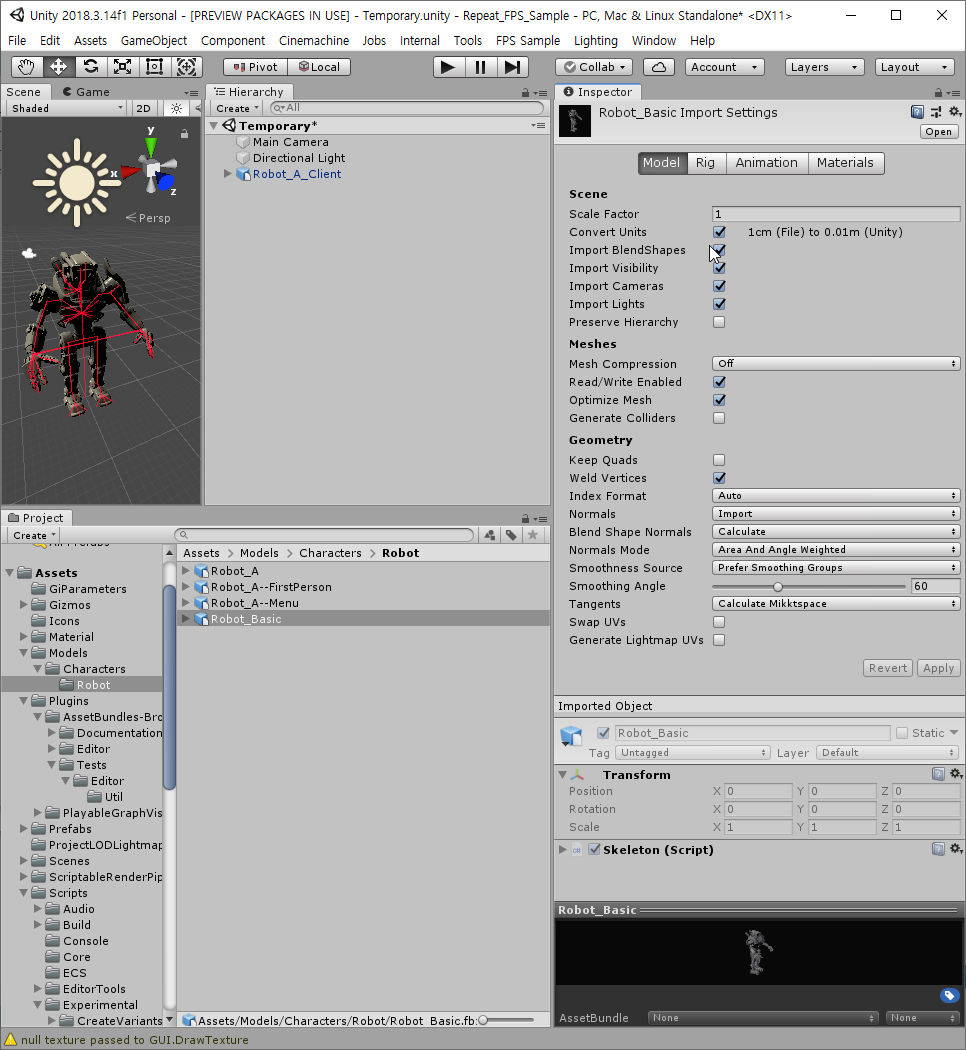Click the scene orientation gizmo cube
Viewport: 966px width, 1050px height.
[153, 170]
